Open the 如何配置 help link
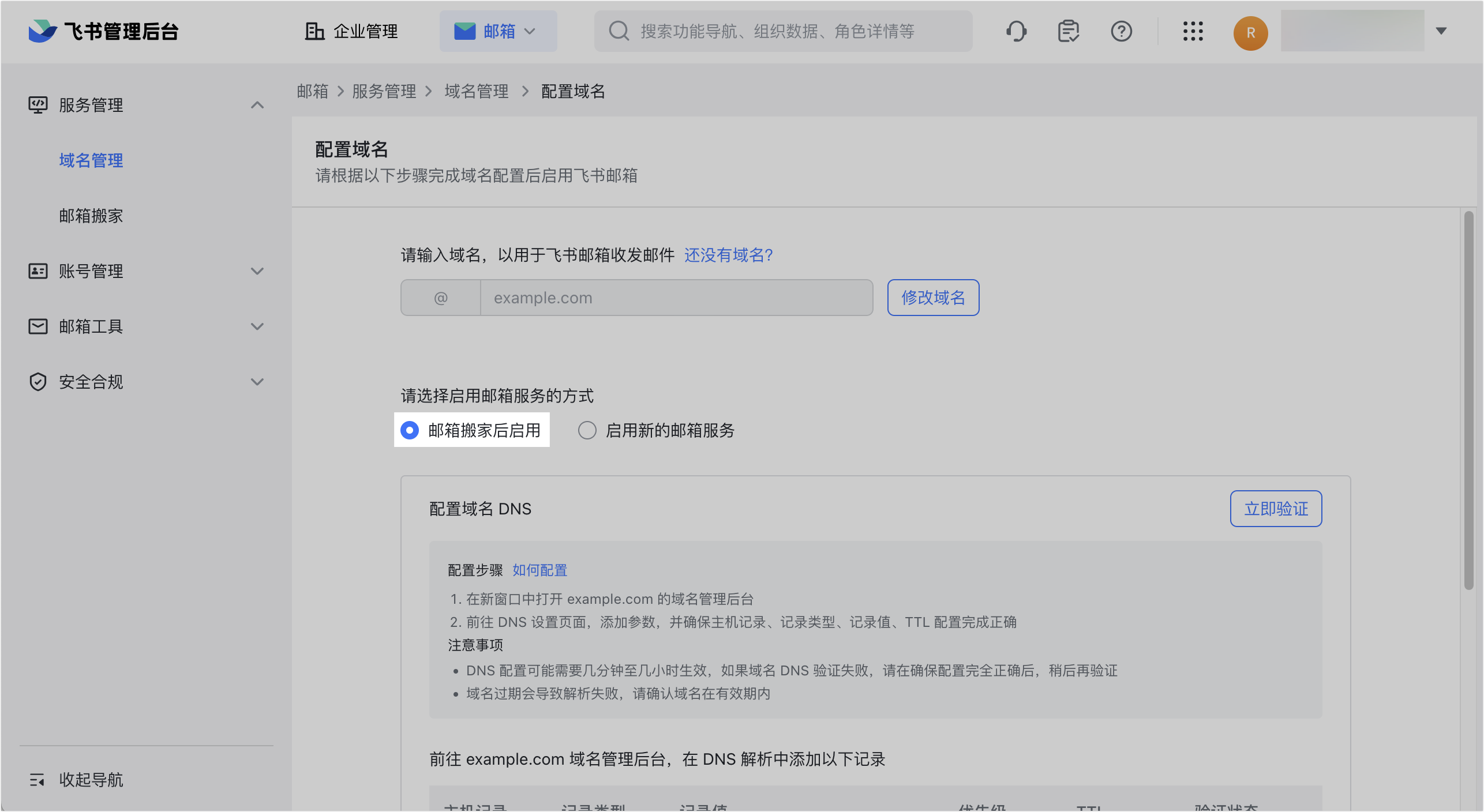Viewport: 1484px width, 812px height. 540,570
